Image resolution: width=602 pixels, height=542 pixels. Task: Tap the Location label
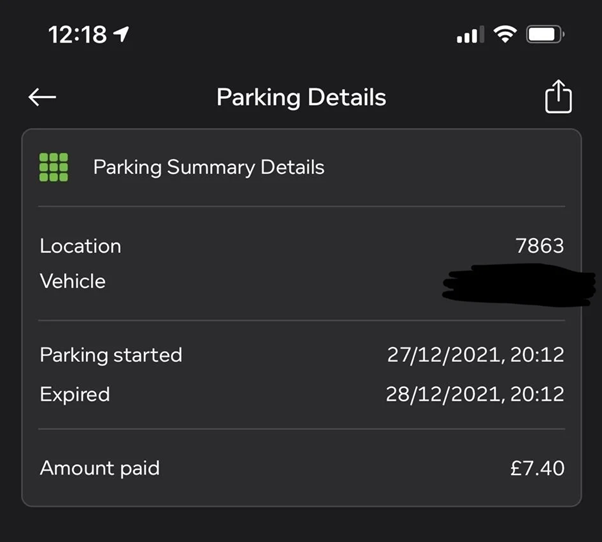[80, 246]
